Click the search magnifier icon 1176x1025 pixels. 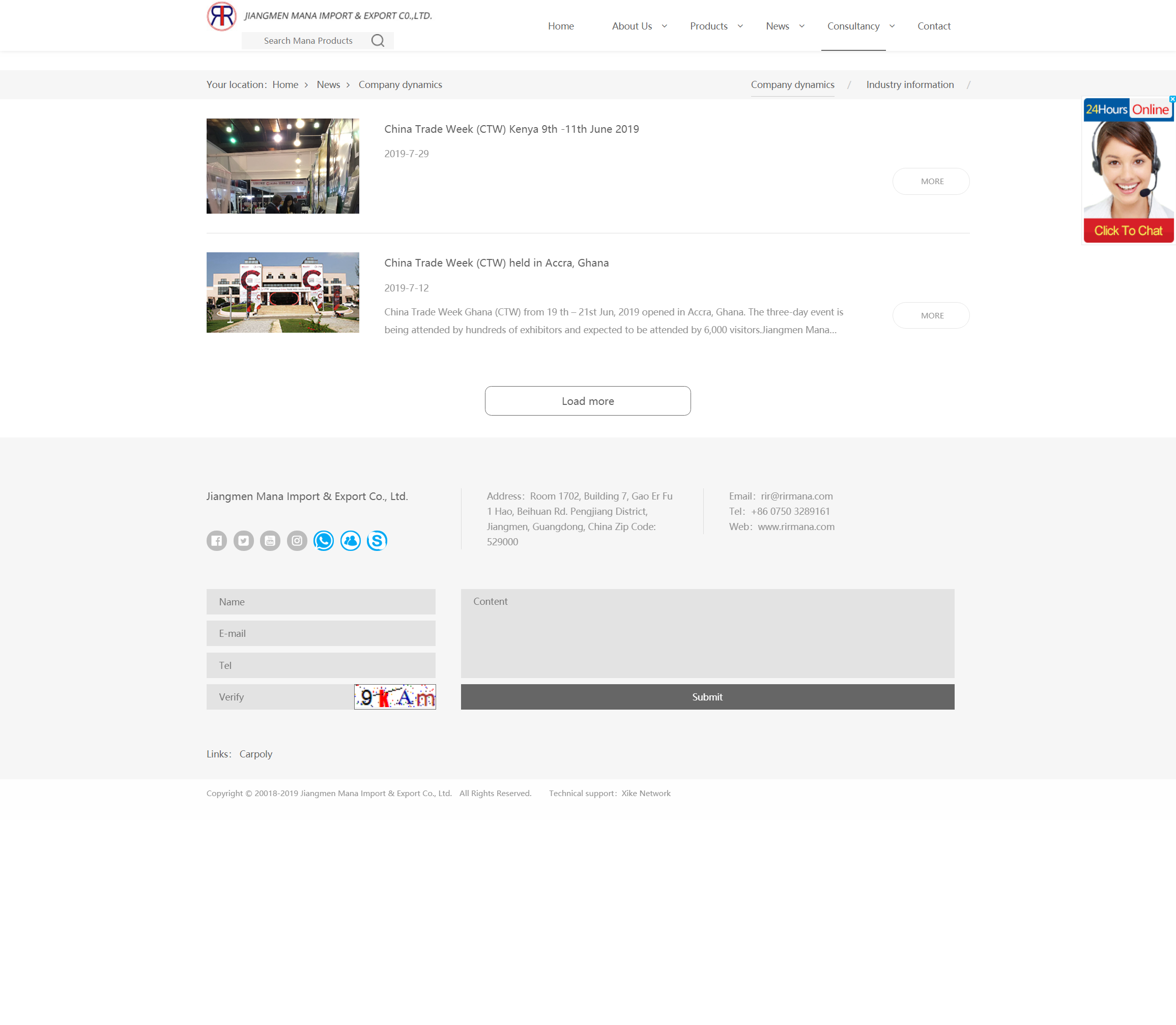coord(378,41)
